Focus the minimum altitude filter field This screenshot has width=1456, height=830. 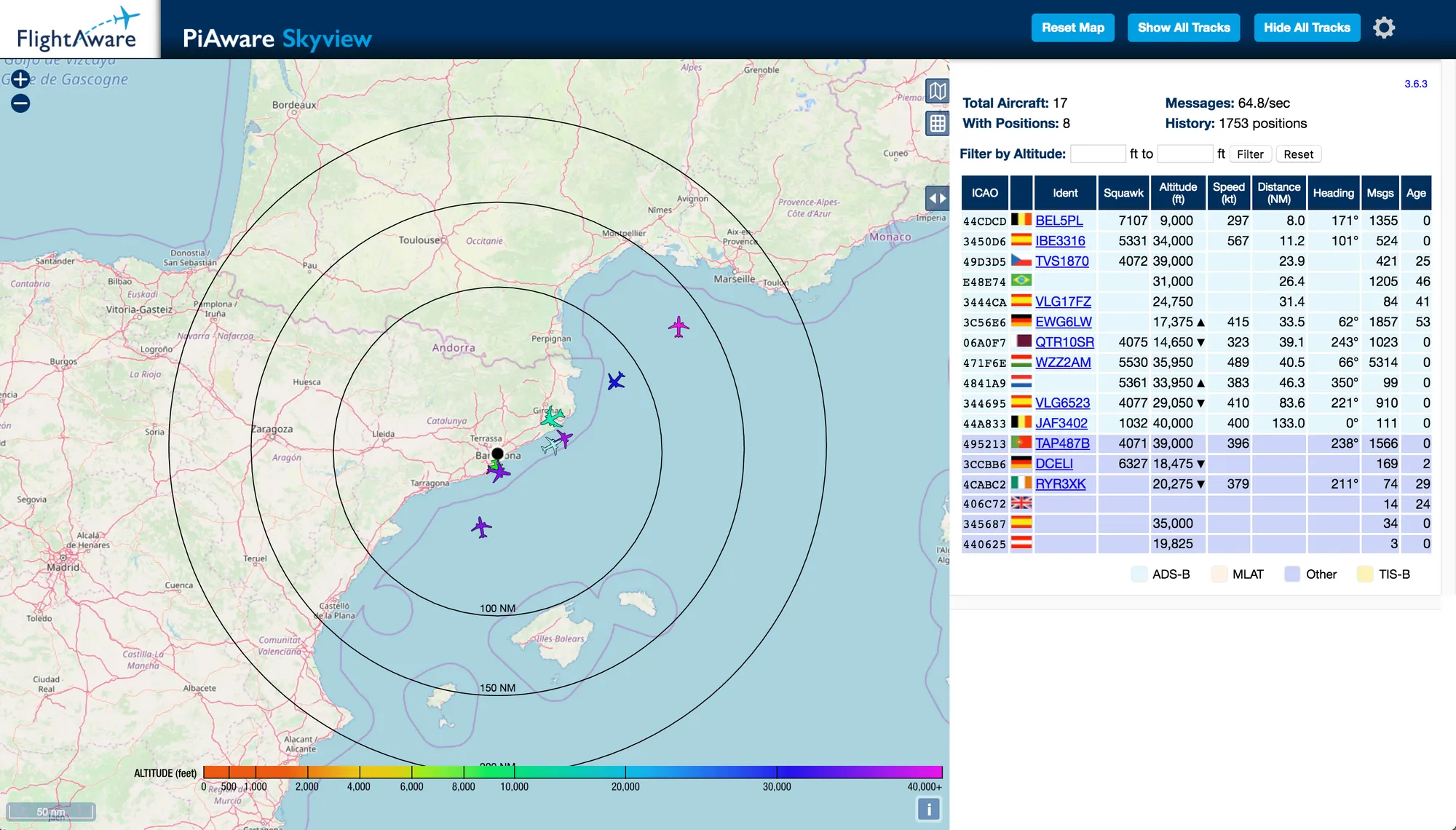pos(1098,154)
